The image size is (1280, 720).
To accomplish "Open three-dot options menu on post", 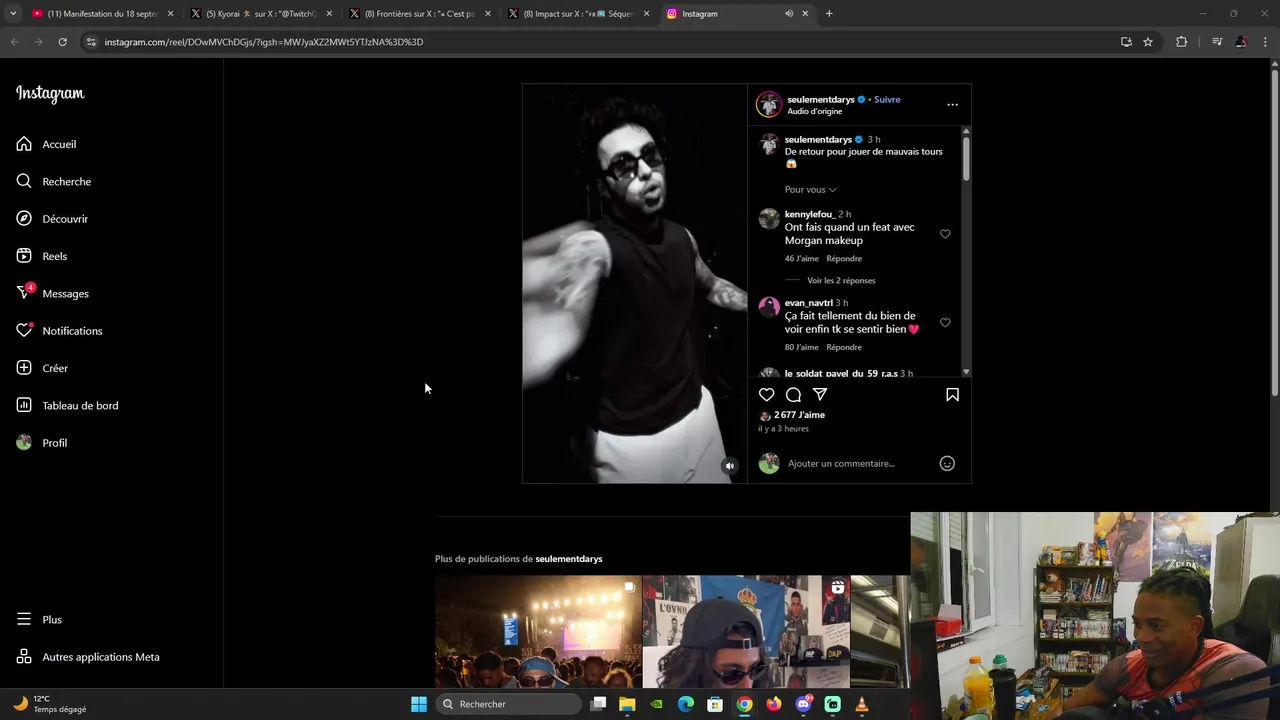I will (x=952, y=104).
